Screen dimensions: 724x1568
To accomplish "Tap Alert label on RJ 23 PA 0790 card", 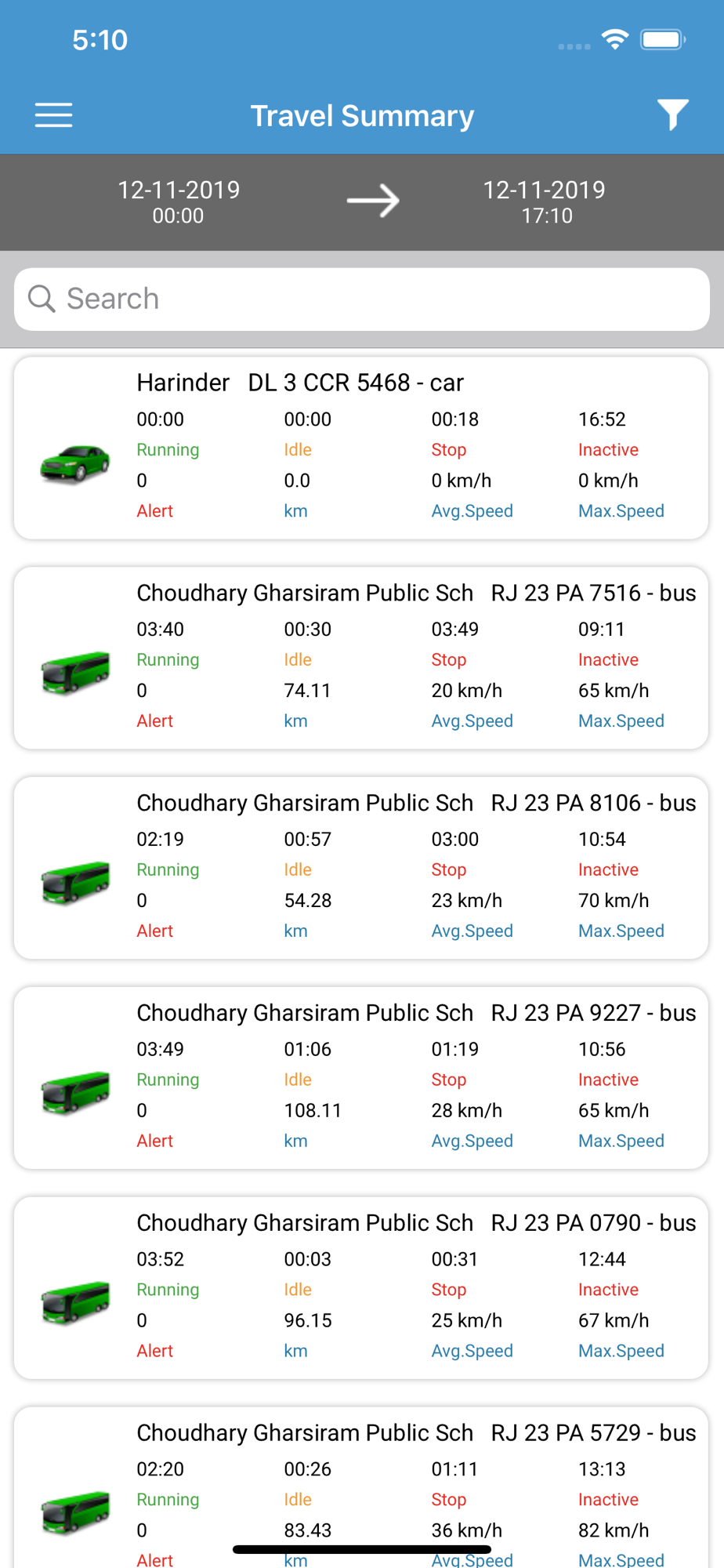I will click(155, 1351).
